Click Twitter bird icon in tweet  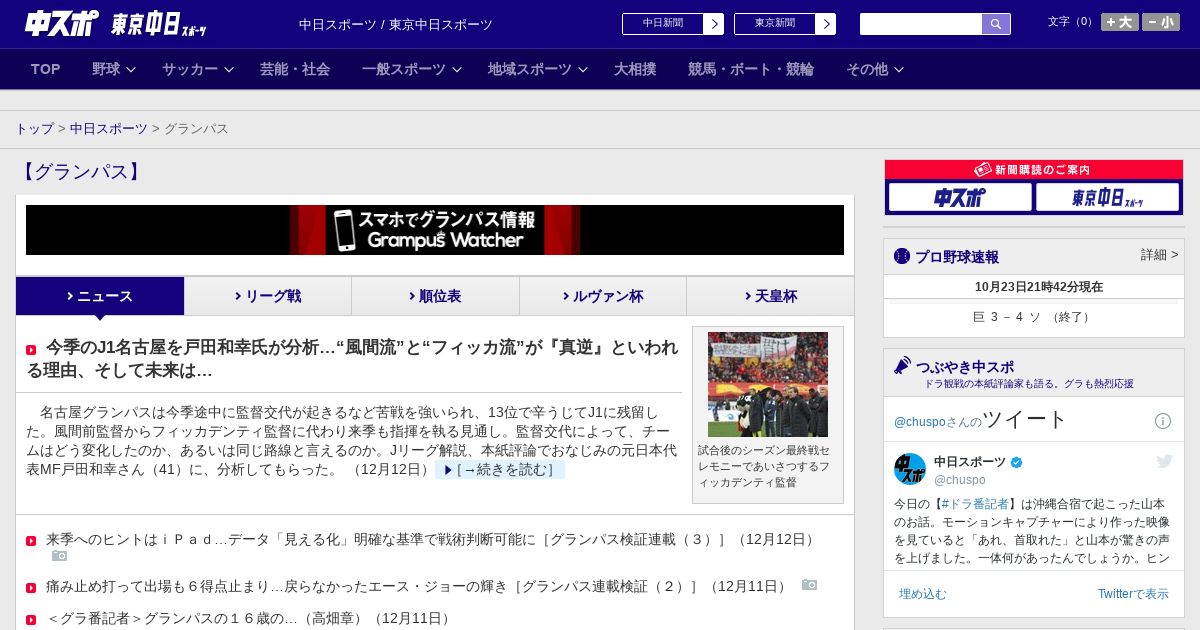click(1164, 461)
